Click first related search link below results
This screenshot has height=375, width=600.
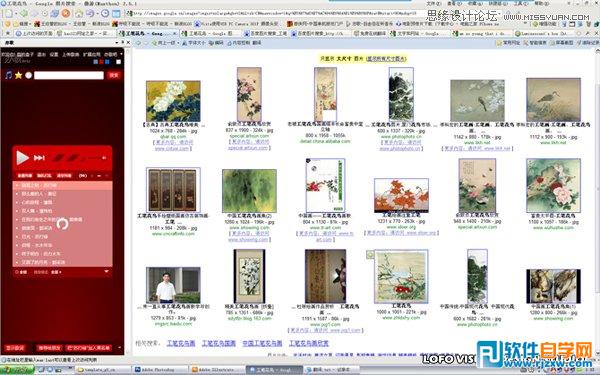(181, 343)
